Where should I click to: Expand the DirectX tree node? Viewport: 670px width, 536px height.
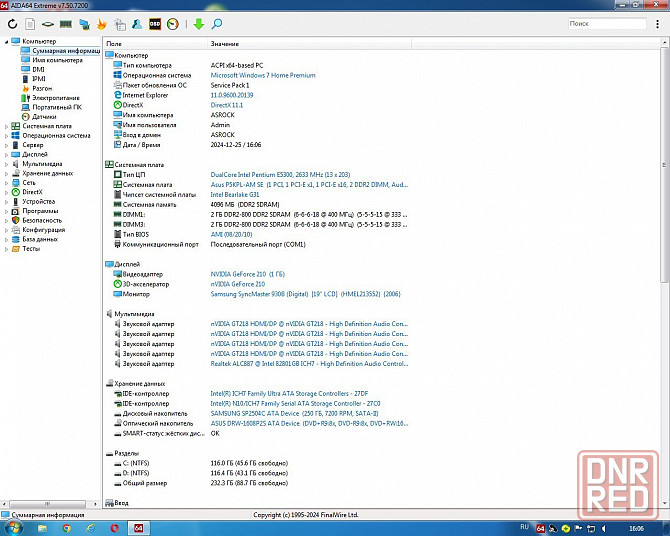tap(6, 192)
